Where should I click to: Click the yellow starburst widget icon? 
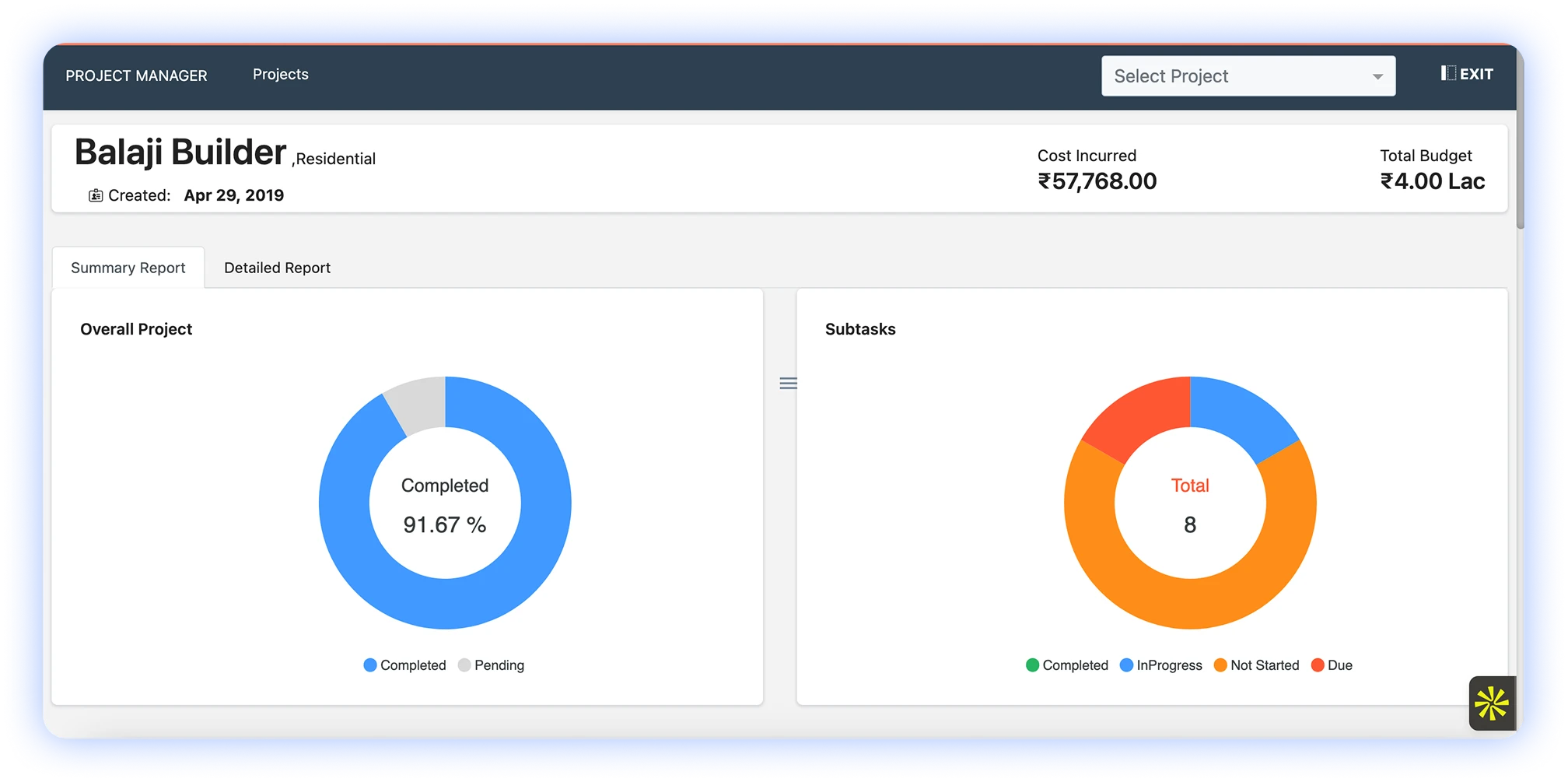click(1492, 703)
